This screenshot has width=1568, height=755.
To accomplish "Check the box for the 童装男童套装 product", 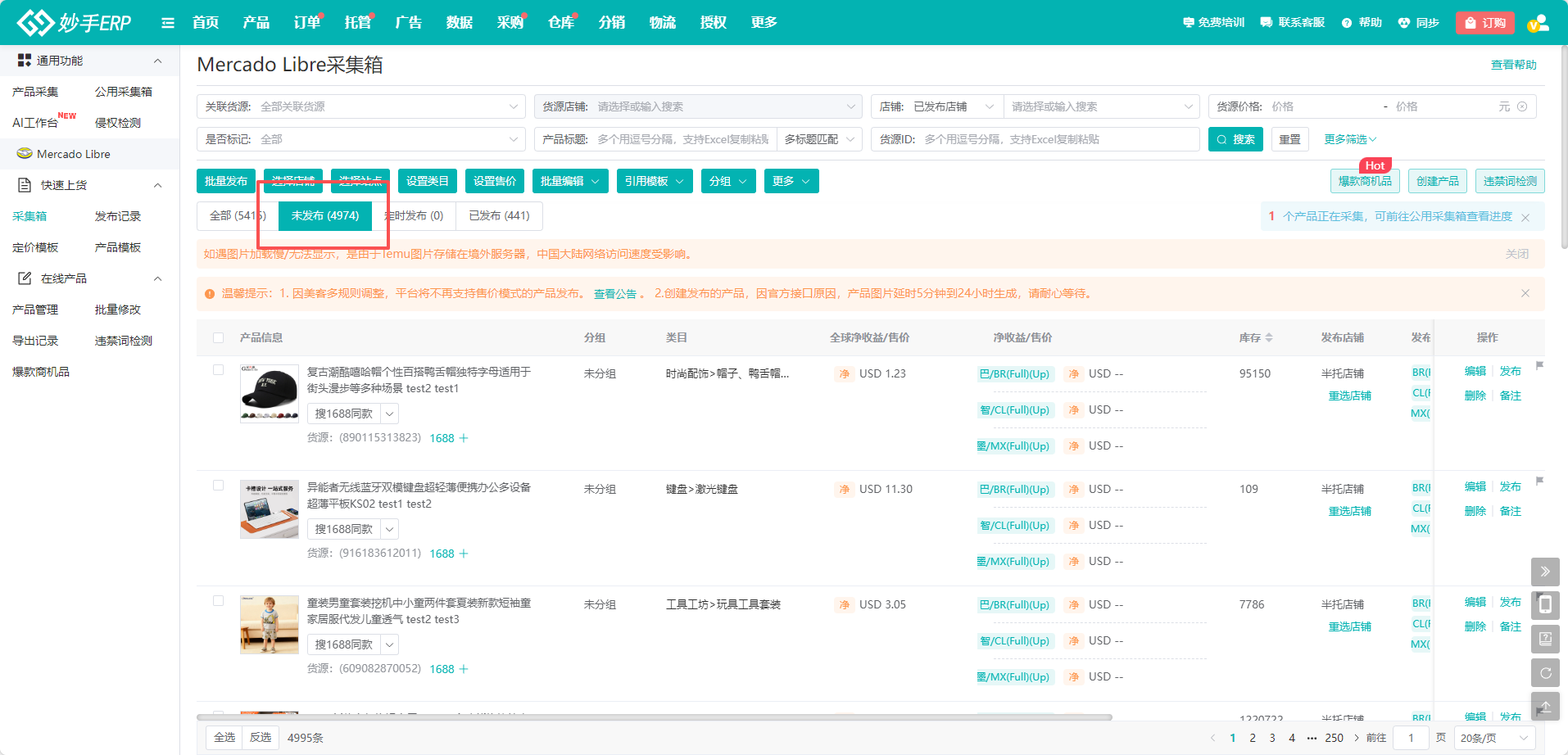I will click(x=218, y=601).
